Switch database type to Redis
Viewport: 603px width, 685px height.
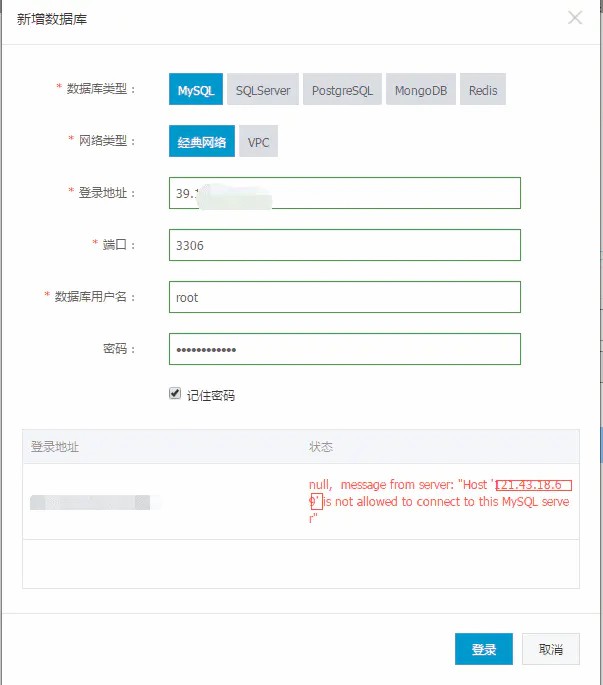(x=483, y=90)
